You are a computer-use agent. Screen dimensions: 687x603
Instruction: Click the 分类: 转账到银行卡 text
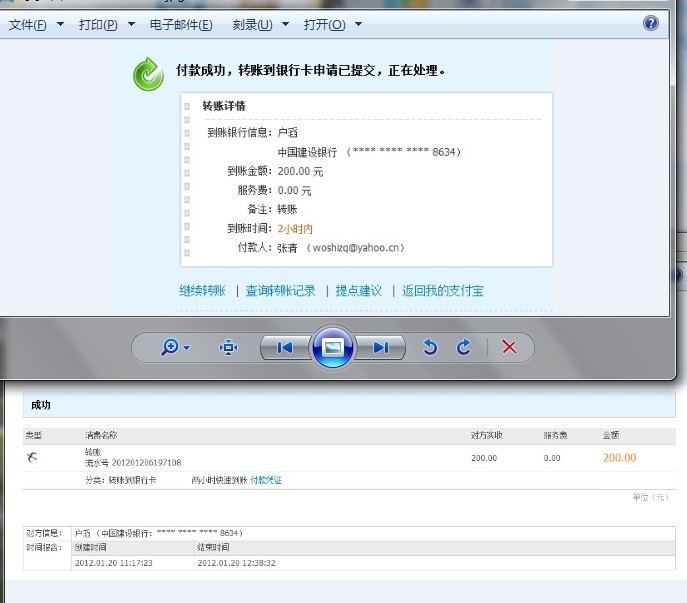click(120, 480)
